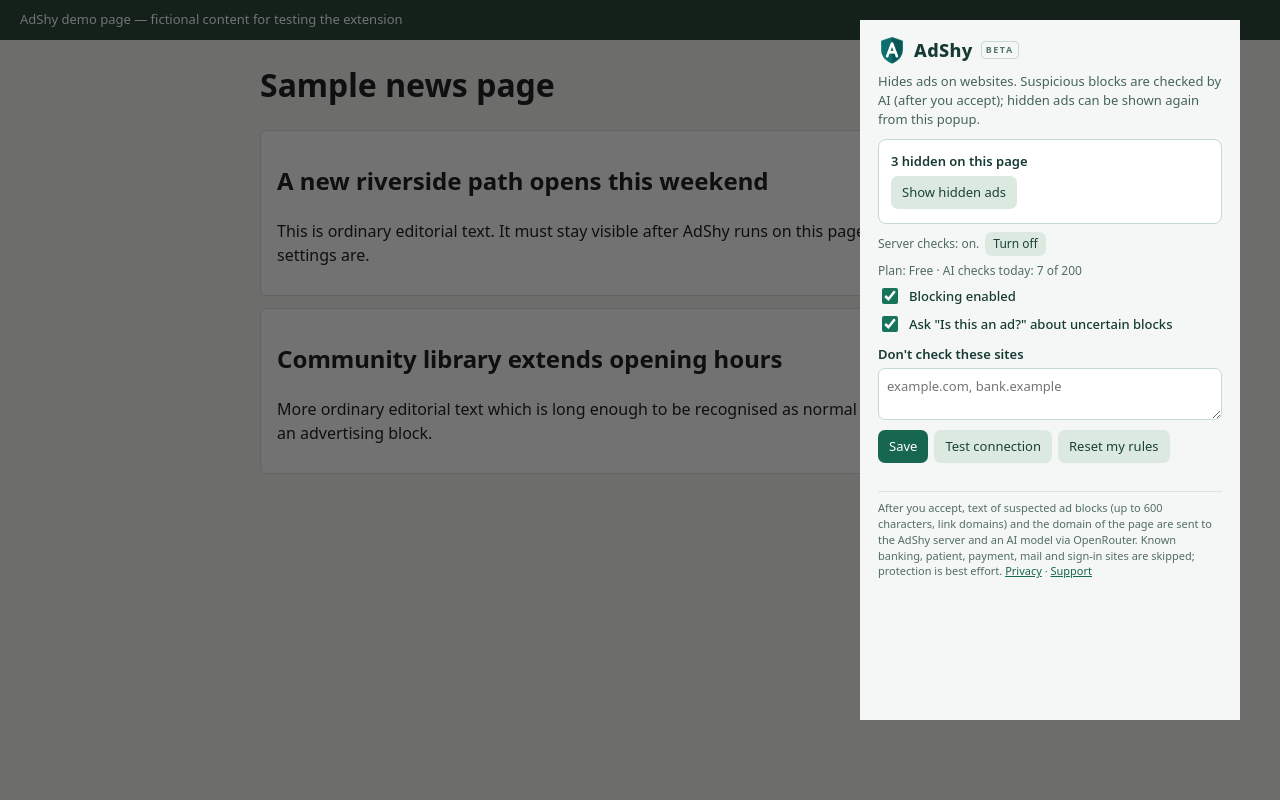Reset my rules button
Image resolution: width=1280 pixels, height=800 pixels.
pyautogui.click(x=1114, y=446)
